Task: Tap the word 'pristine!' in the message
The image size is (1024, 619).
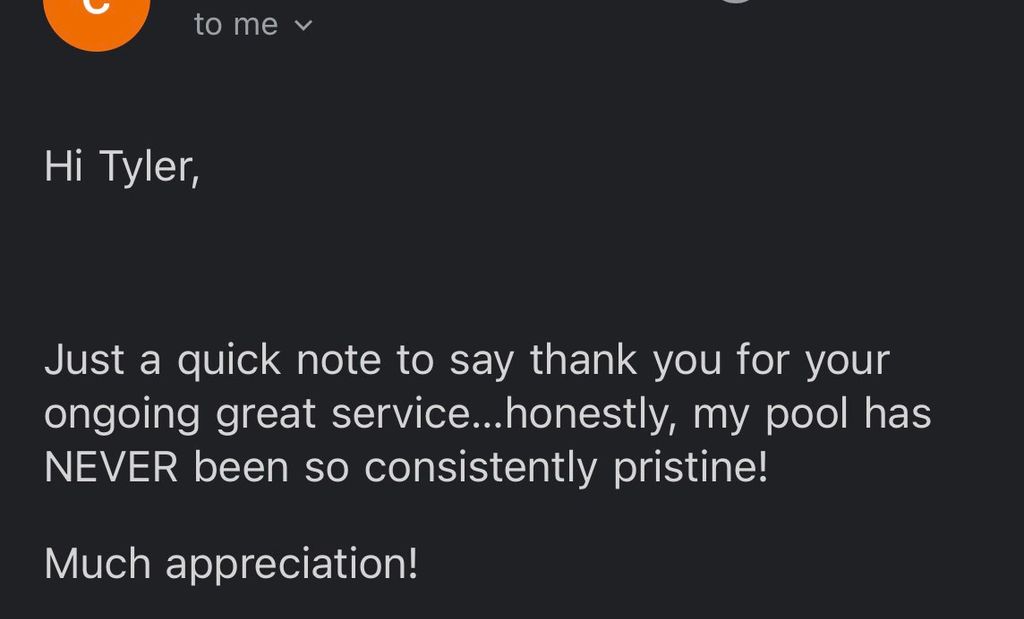Action: pos(690,468)
